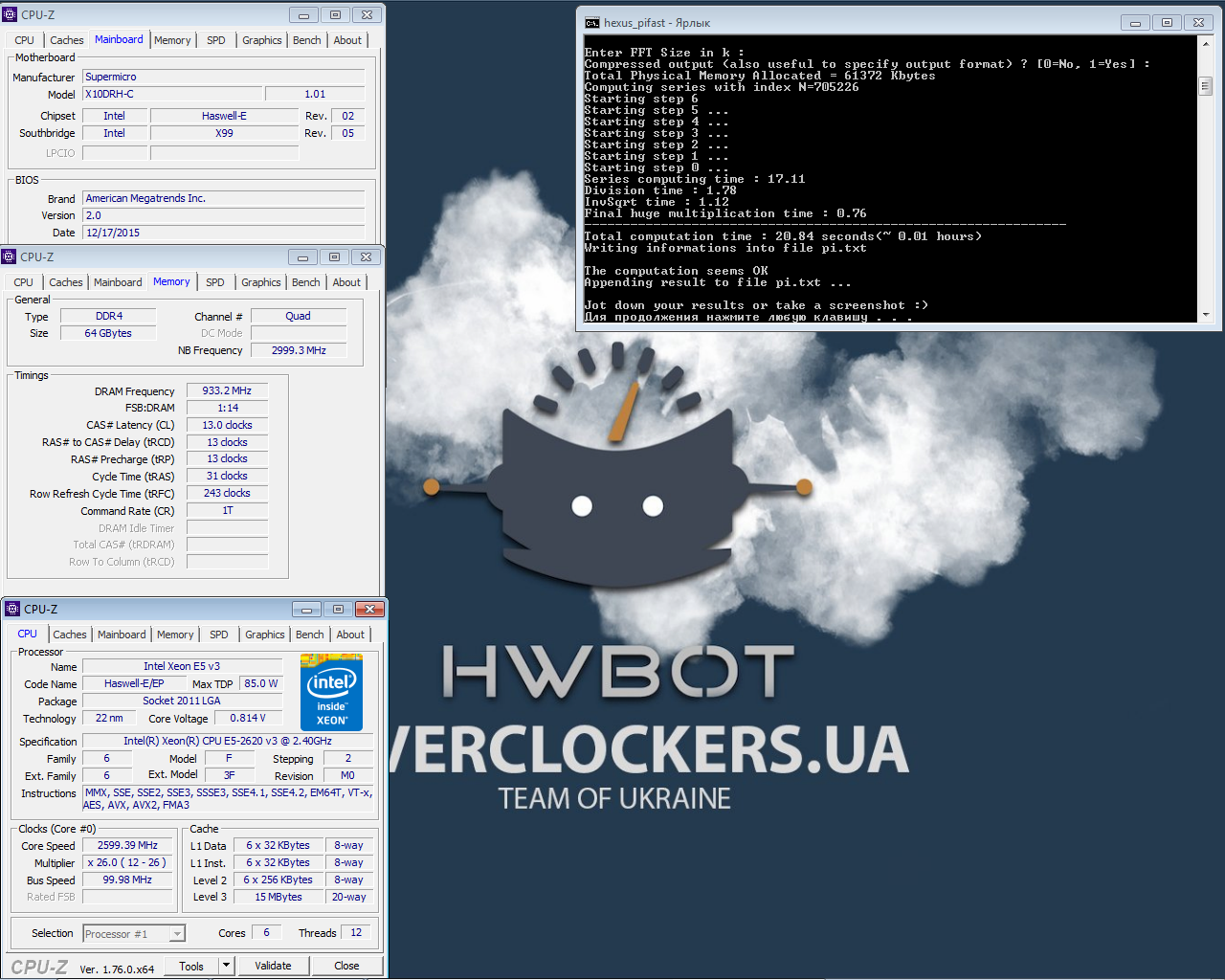Image resolution: width=1225 pixels, height=980 pixels.
Task: Click the NB Frequency value 2999.3 MHz
Action: (x=299, y=350)
